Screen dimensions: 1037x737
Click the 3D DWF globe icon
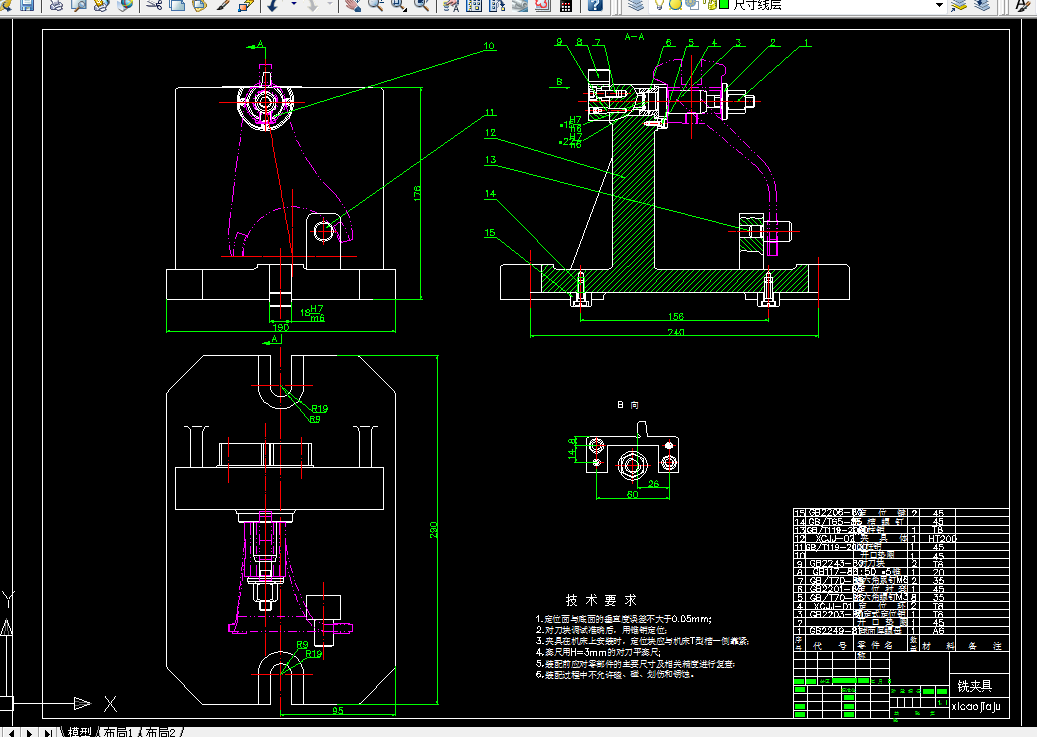click(124, 5)
